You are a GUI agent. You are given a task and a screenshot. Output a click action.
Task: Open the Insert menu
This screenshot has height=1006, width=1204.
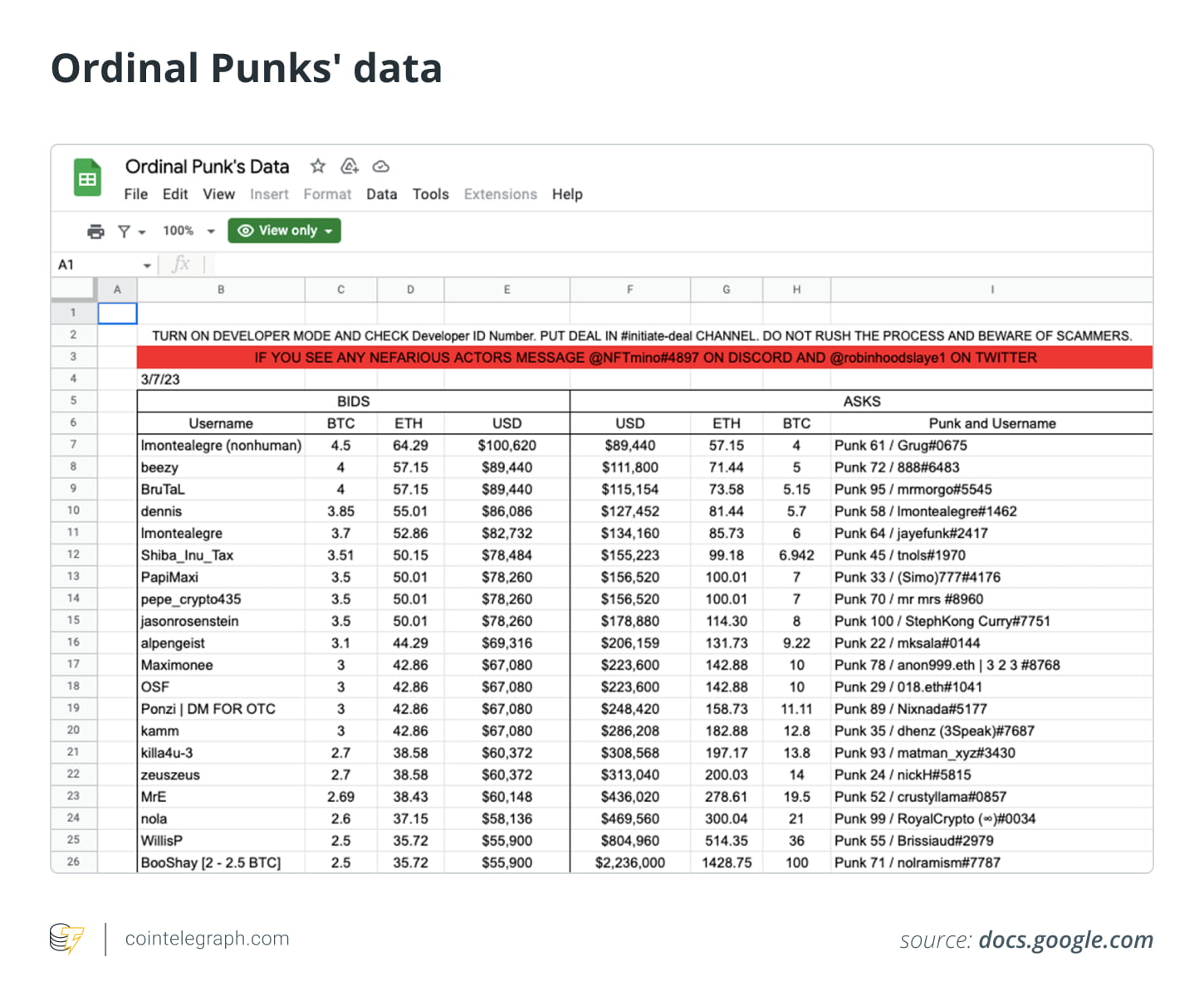[x=270, y=194]
